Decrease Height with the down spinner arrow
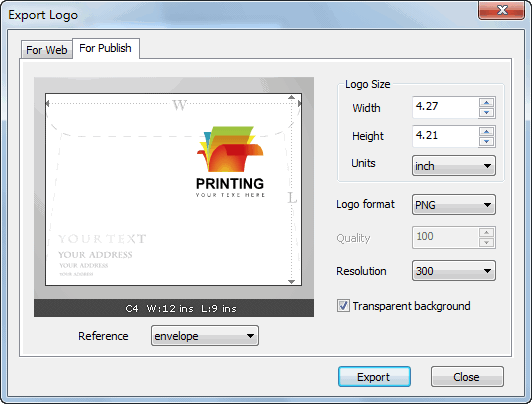532x404 pixels. pyautogui.click(x=487, y=142)
